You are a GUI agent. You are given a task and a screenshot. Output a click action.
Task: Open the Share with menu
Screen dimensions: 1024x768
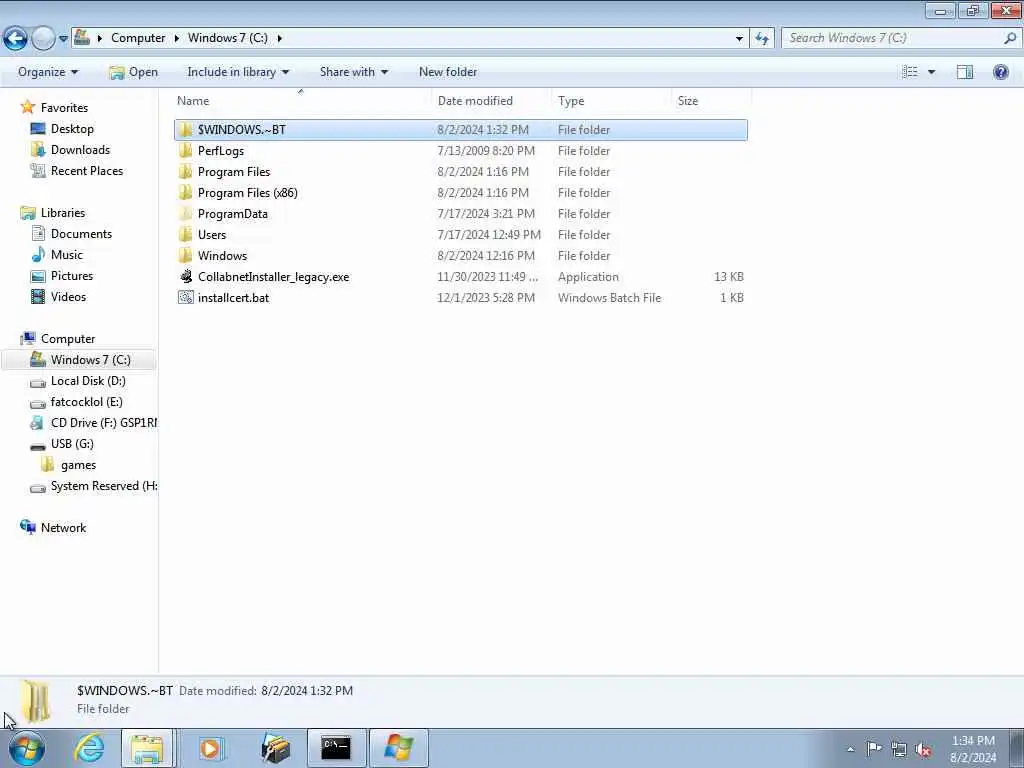click(x=353, y=72)
